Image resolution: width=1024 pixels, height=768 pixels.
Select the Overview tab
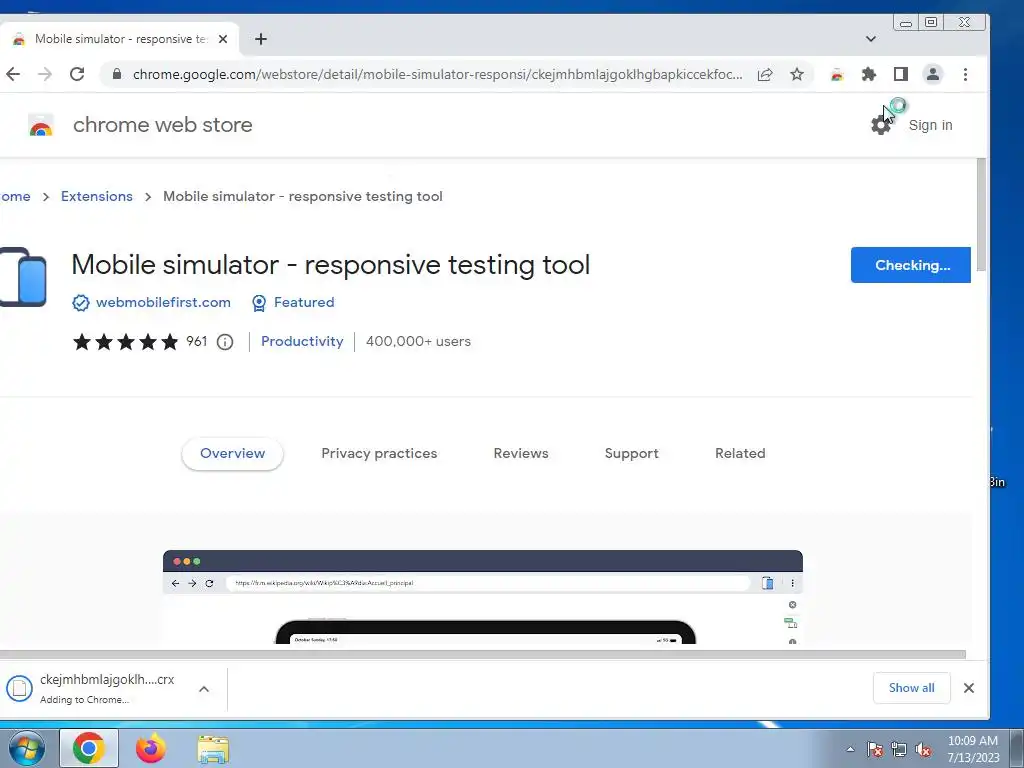pos(232,453)
